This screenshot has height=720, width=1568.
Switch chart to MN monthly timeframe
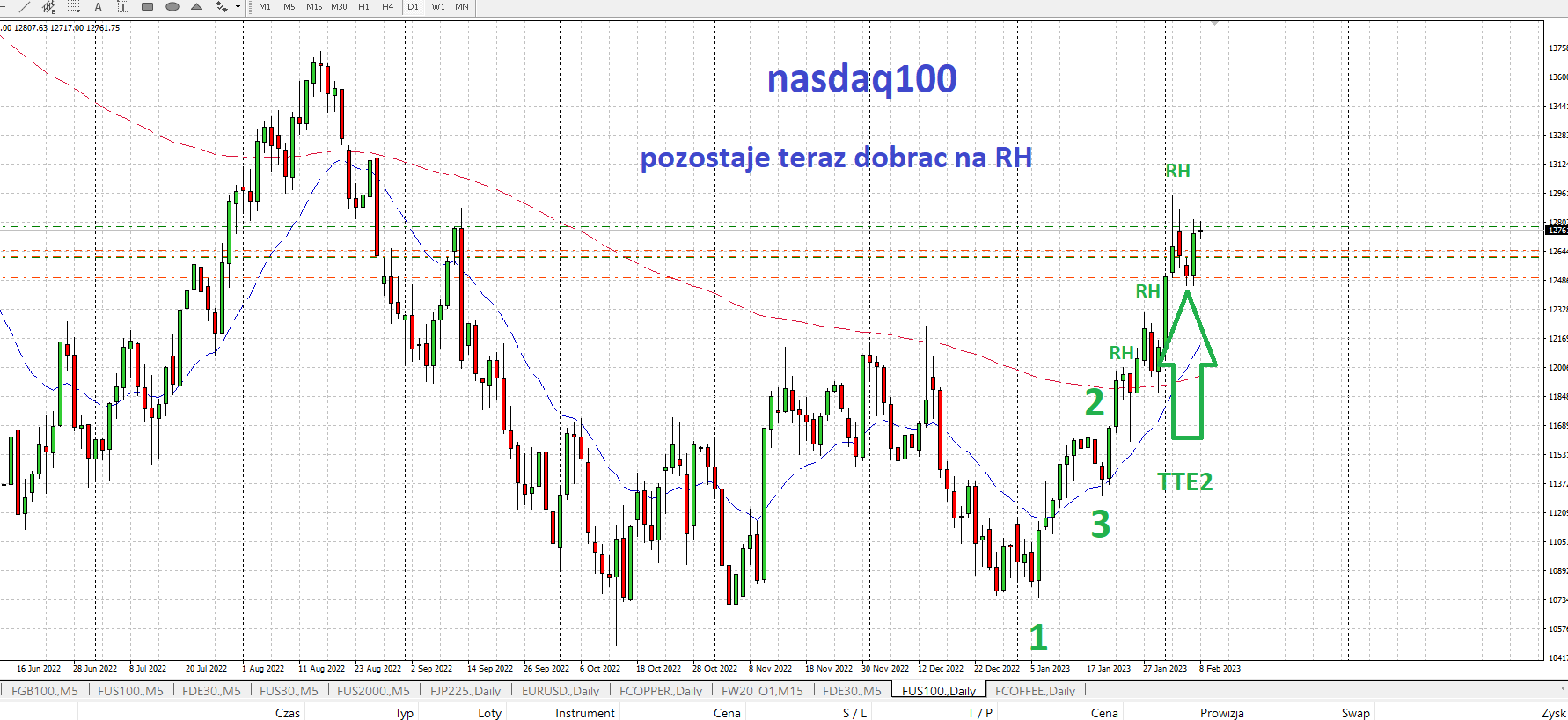[x=462, y=6]
